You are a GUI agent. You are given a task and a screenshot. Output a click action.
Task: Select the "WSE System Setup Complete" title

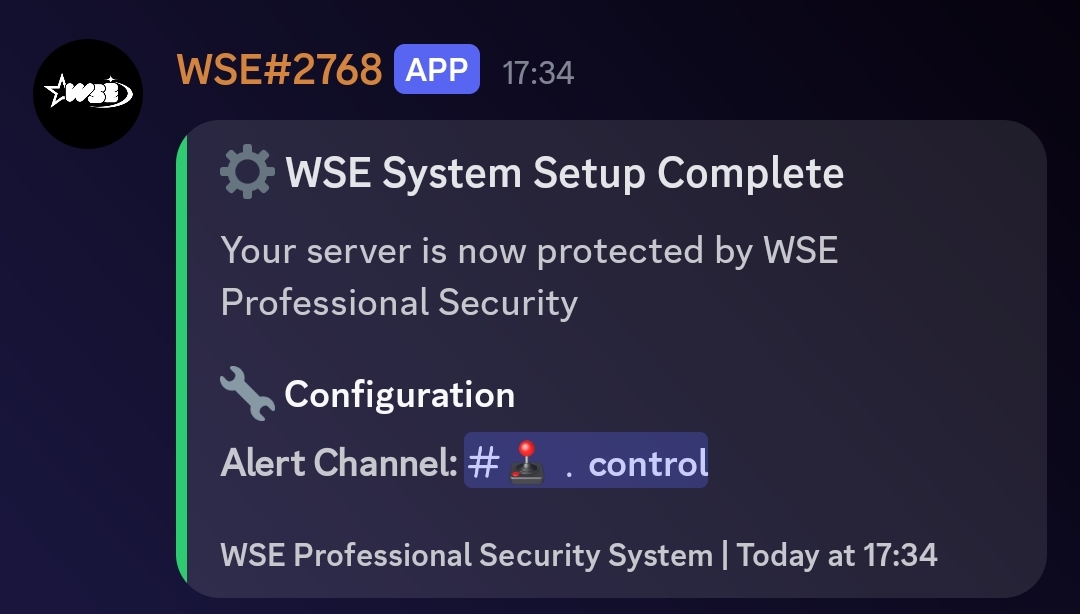(564, 174)
